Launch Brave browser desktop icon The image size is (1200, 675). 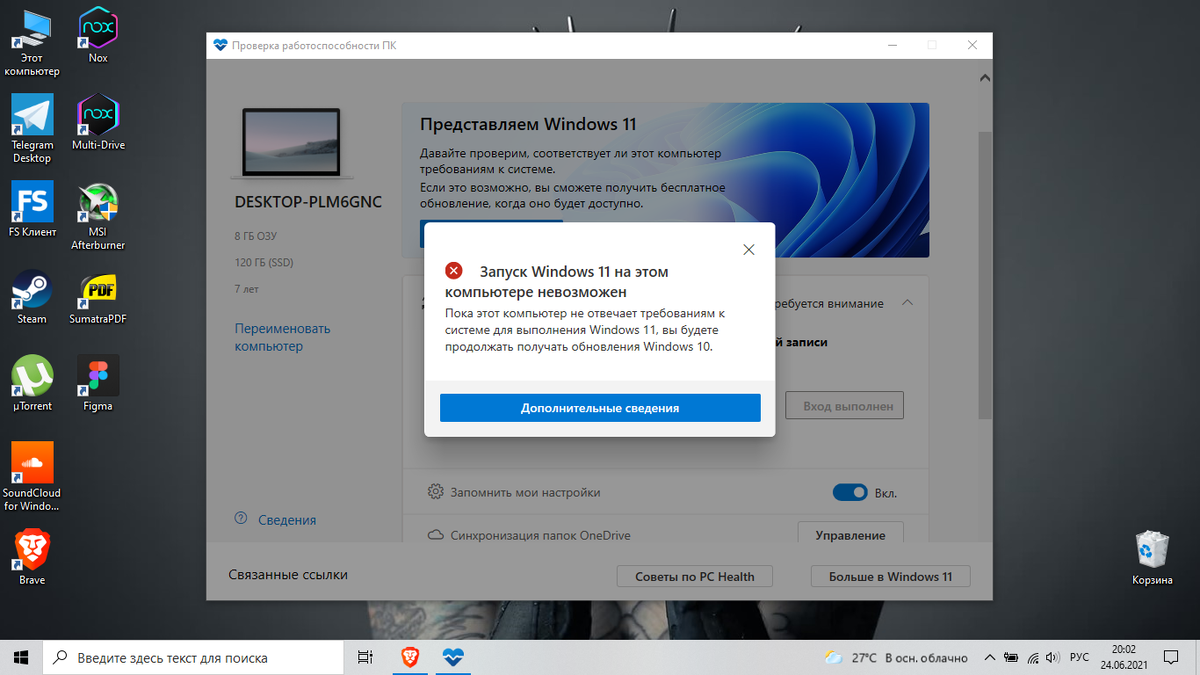click(x=32, y=557)
